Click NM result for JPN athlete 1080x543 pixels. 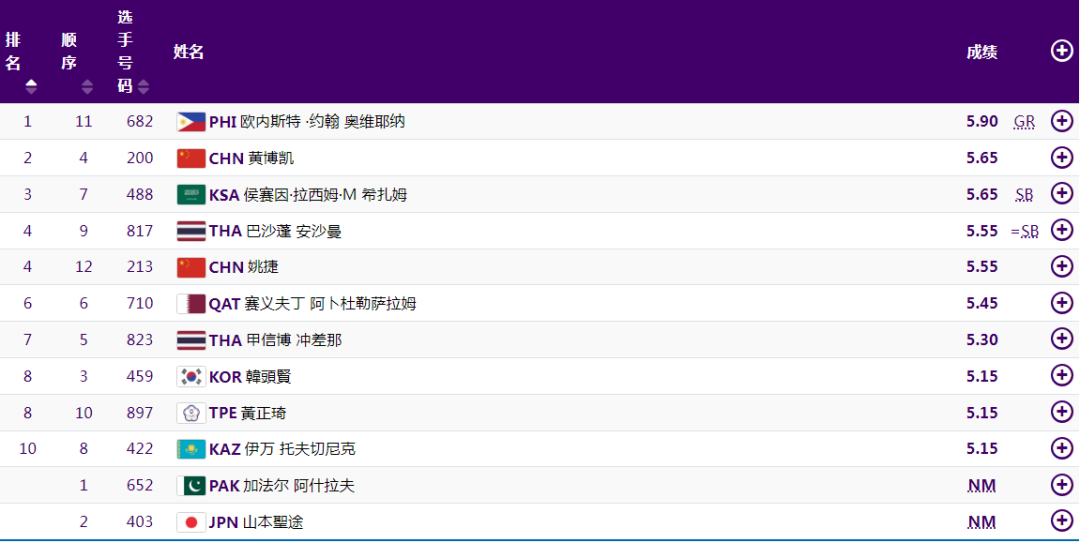(x=982, y=522)
